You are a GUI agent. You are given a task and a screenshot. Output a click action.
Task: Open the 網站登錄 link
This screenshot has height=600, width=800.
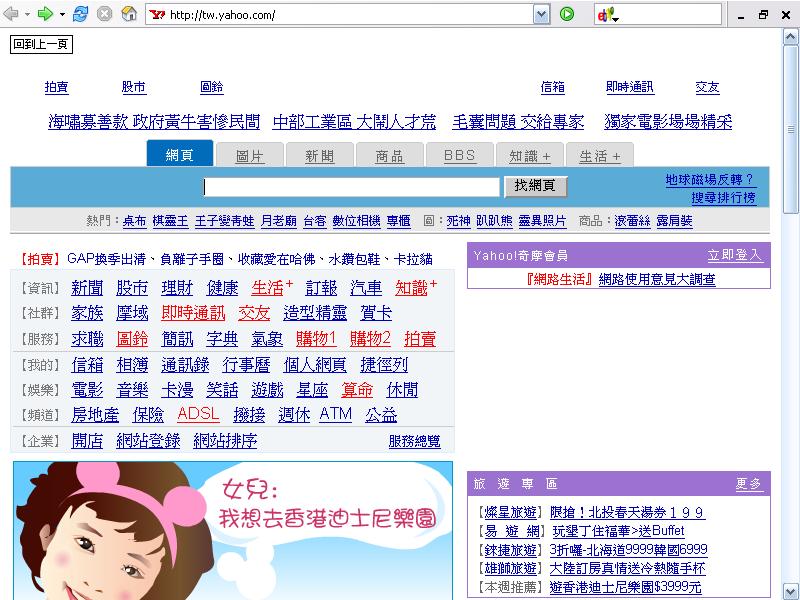(148, 441)
